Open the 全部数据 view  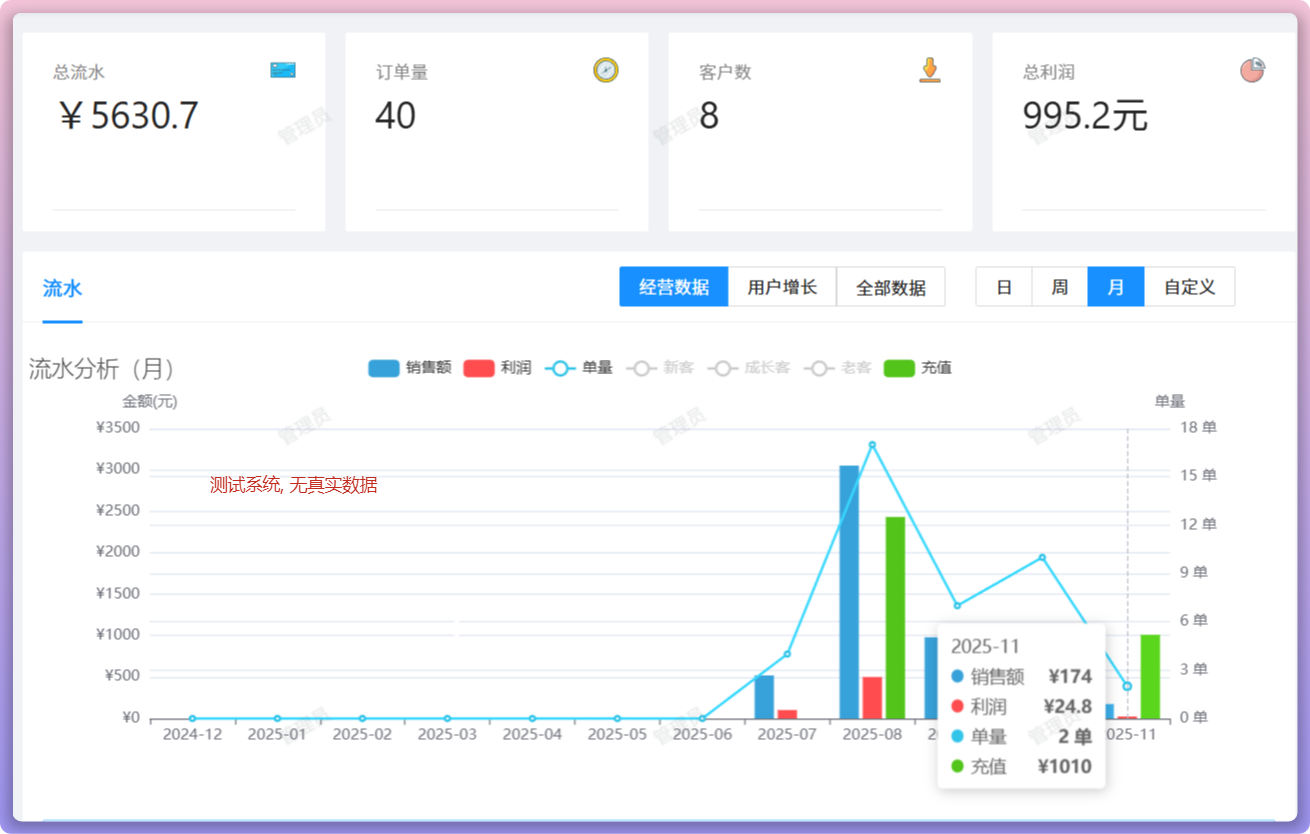pyautogui.click(x=891, y=287)
